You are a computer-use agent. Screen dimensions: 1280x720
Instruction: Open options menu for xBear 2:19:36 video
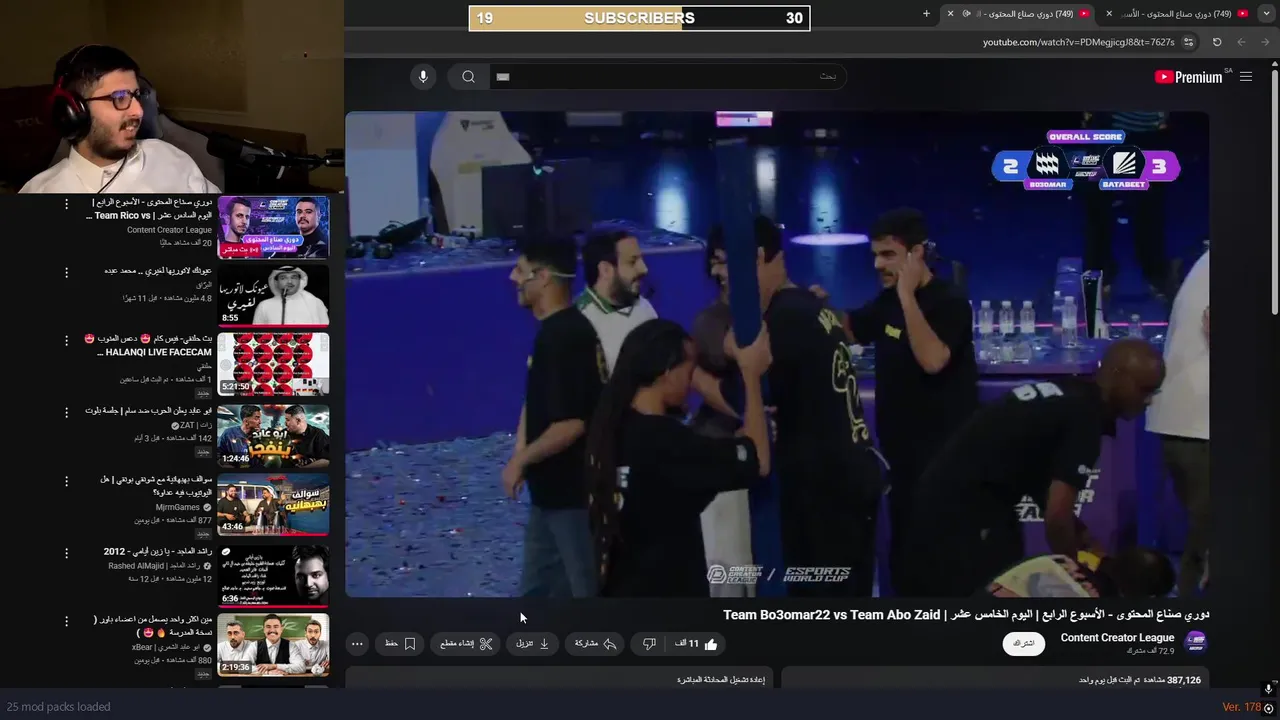click(x=67, y=621)
